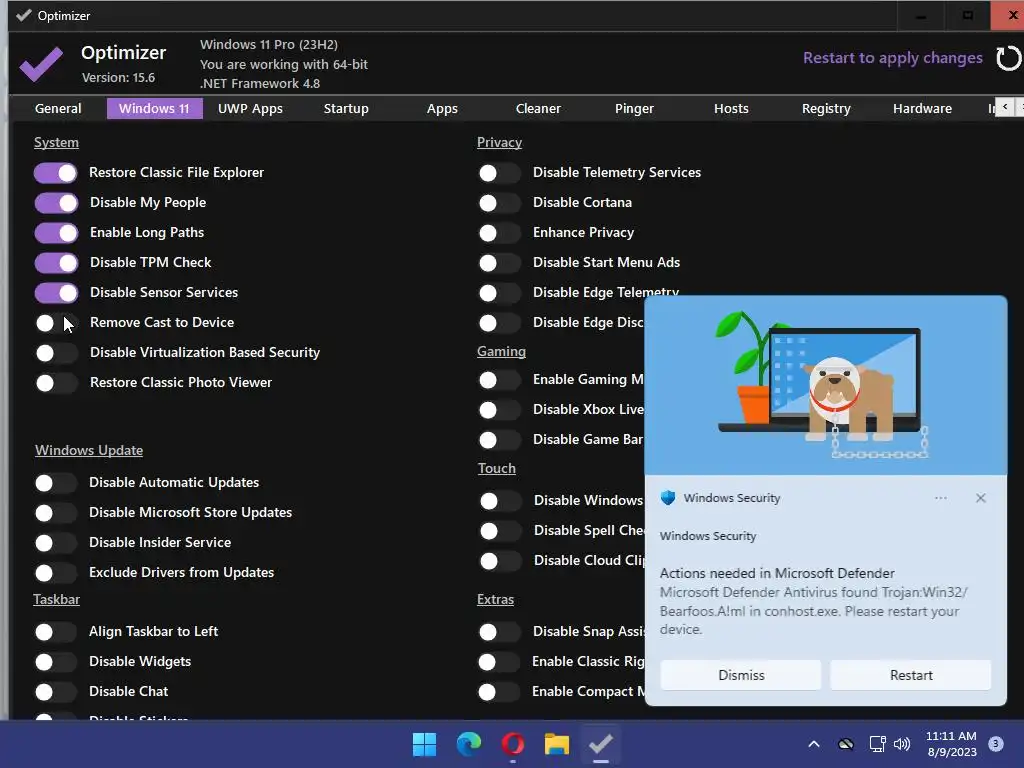Turn on Align Taskbar to Left
1024x768 pixels.
[56, 632]
